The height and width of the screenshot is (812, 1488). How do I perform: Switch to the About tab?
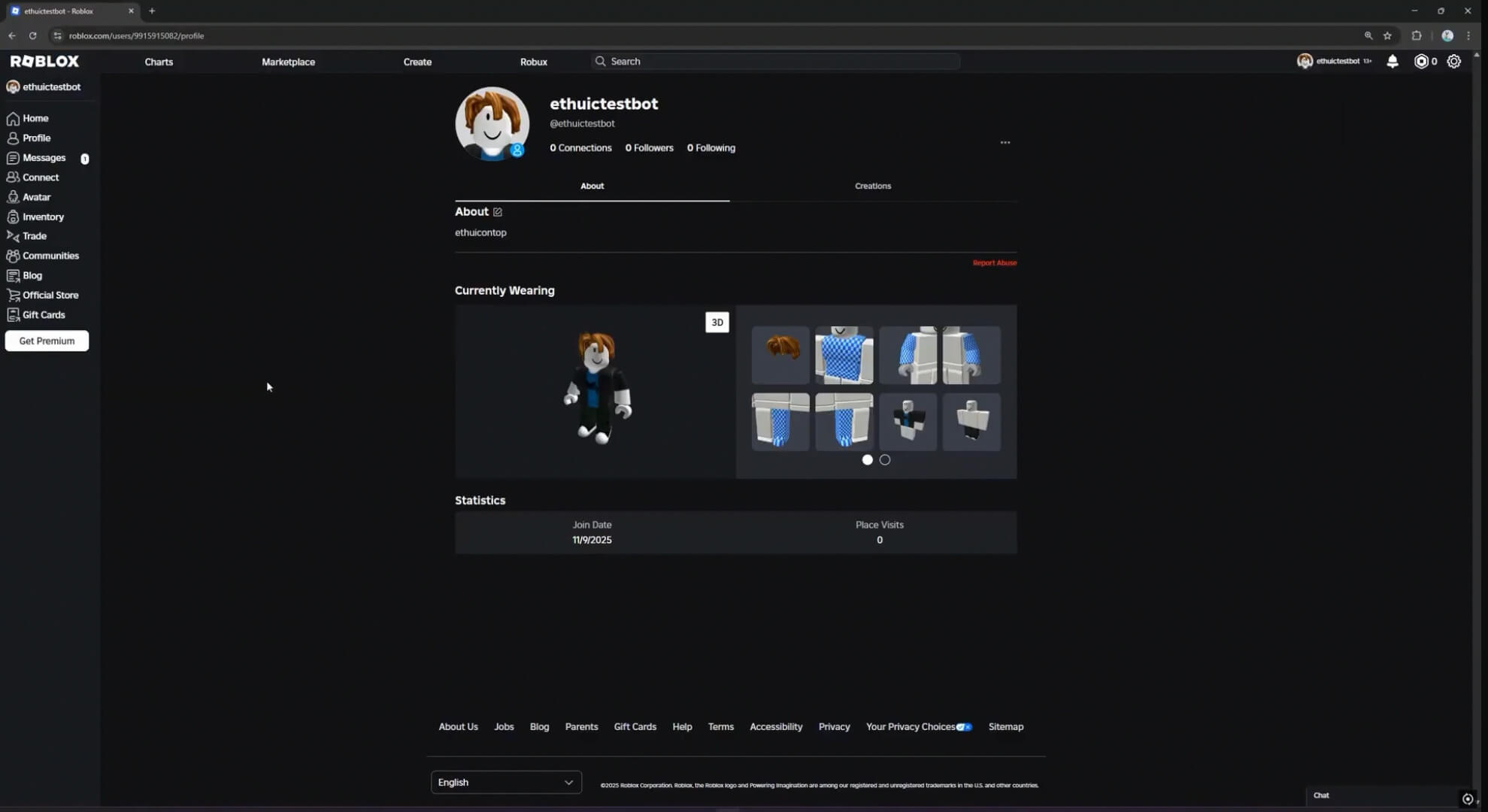coord(592,186)
